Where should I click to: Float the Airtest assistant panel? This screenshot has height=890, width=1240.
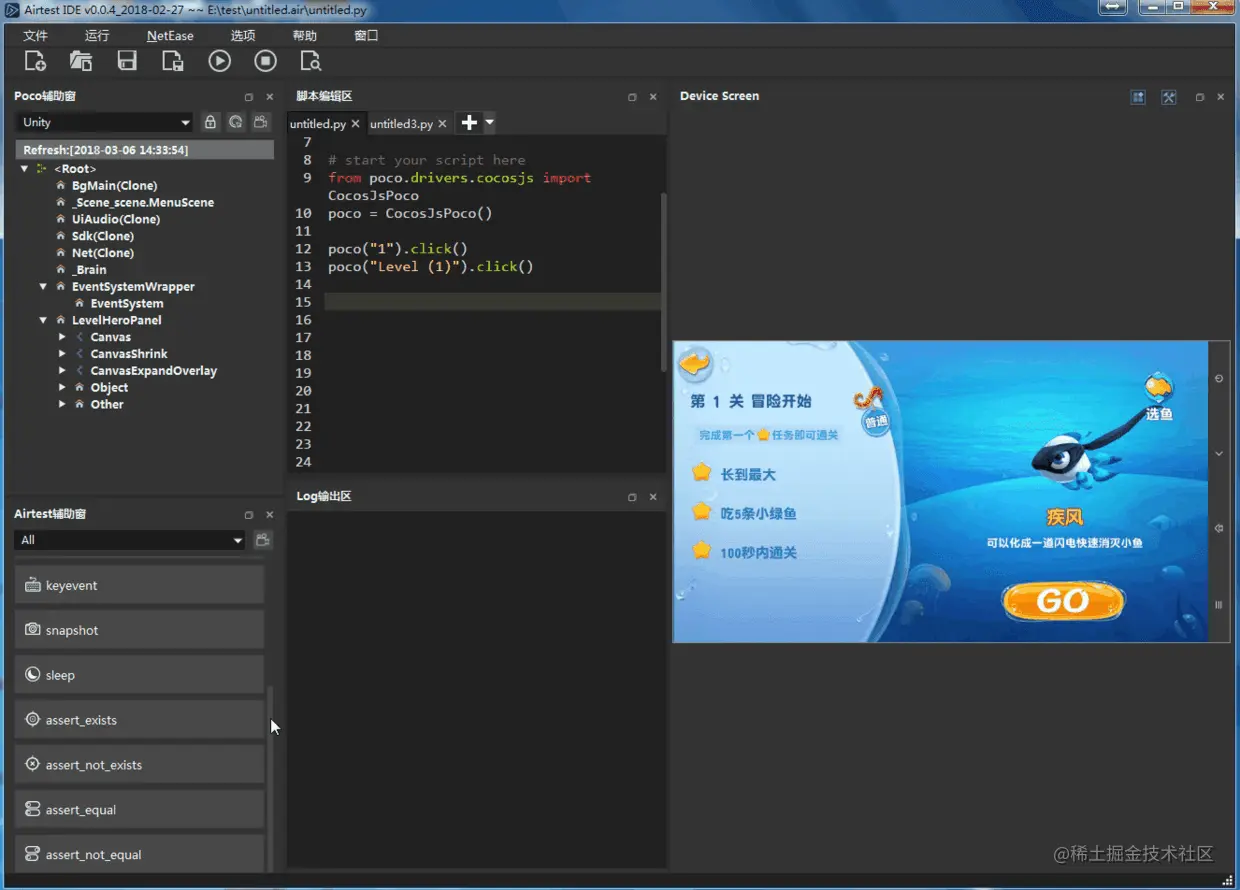(x=249, y=515)
